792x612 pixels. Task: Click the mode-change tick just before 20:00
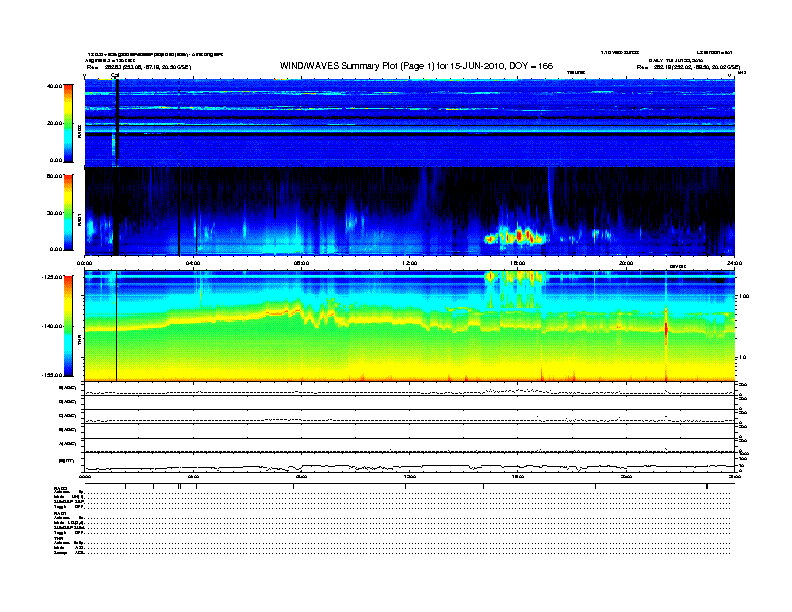(x=596, y=486)
